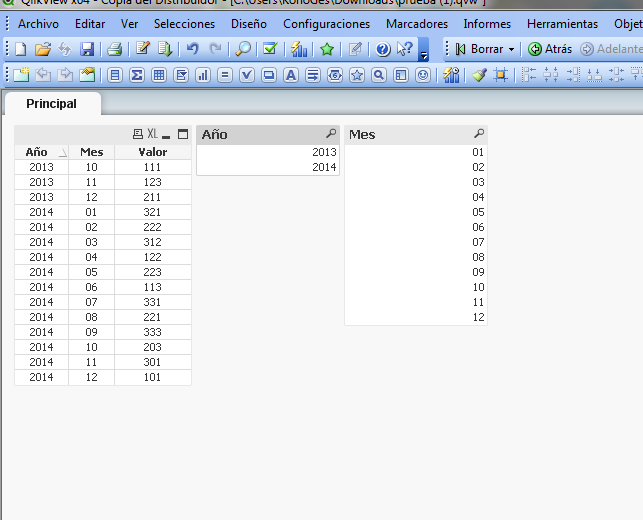Create a Line/Arrow object

coord(313,75)
